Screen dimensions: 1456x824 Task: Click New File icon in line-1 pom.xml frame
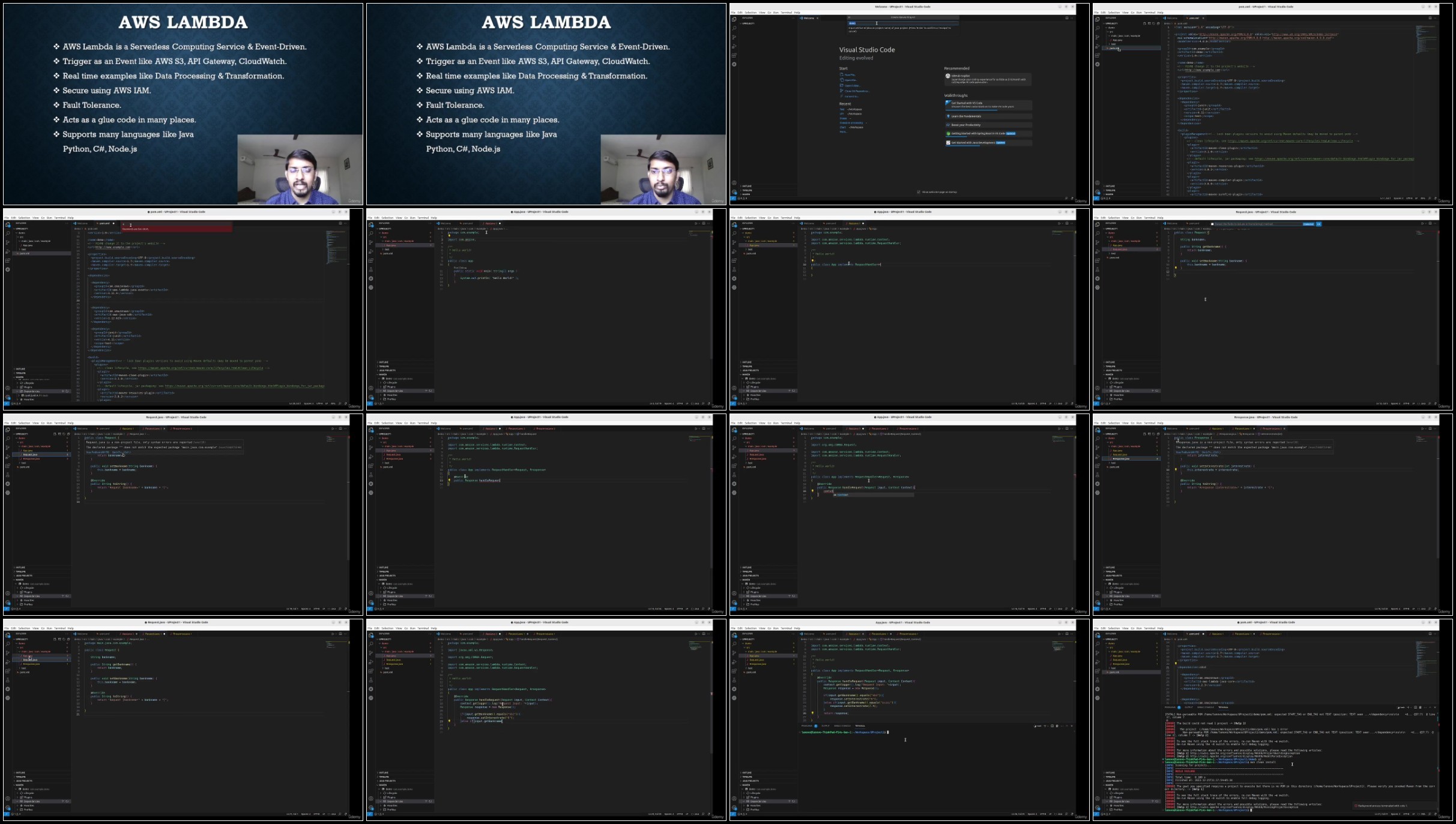pyautogui.click(x=1144, y=23)
